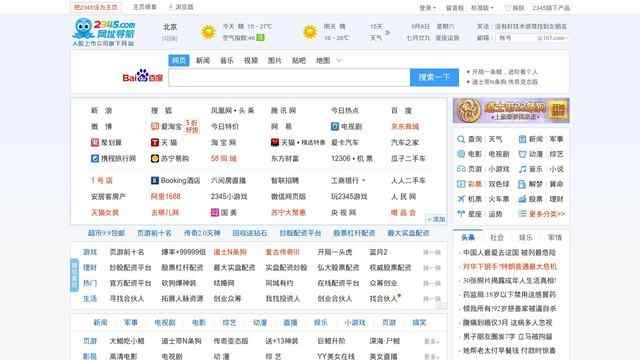Click the 动漫 icon in sidebar
The height and width of the screenshot is (360, 640).
click(522, 154)
